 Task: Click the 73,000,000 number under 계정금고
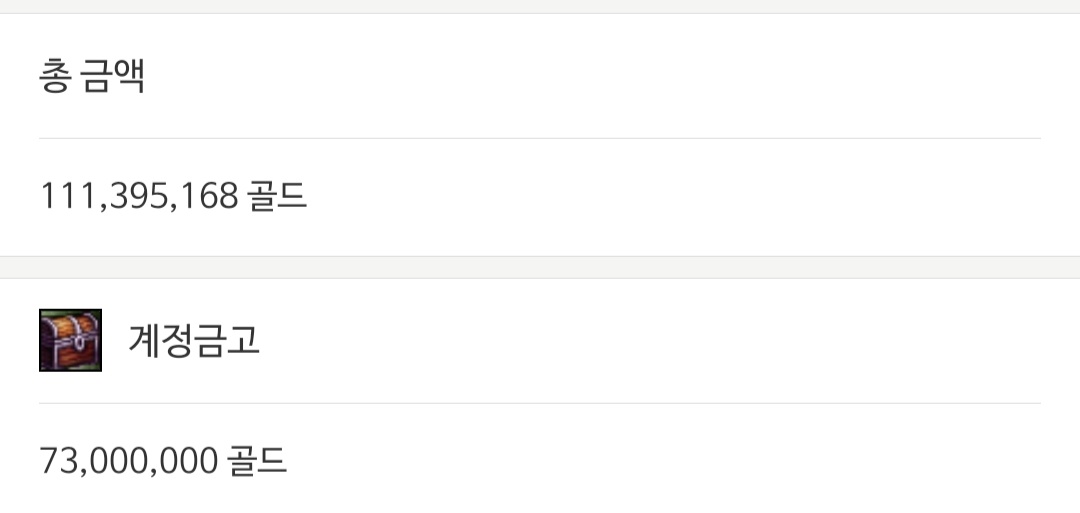click(129, 461)
